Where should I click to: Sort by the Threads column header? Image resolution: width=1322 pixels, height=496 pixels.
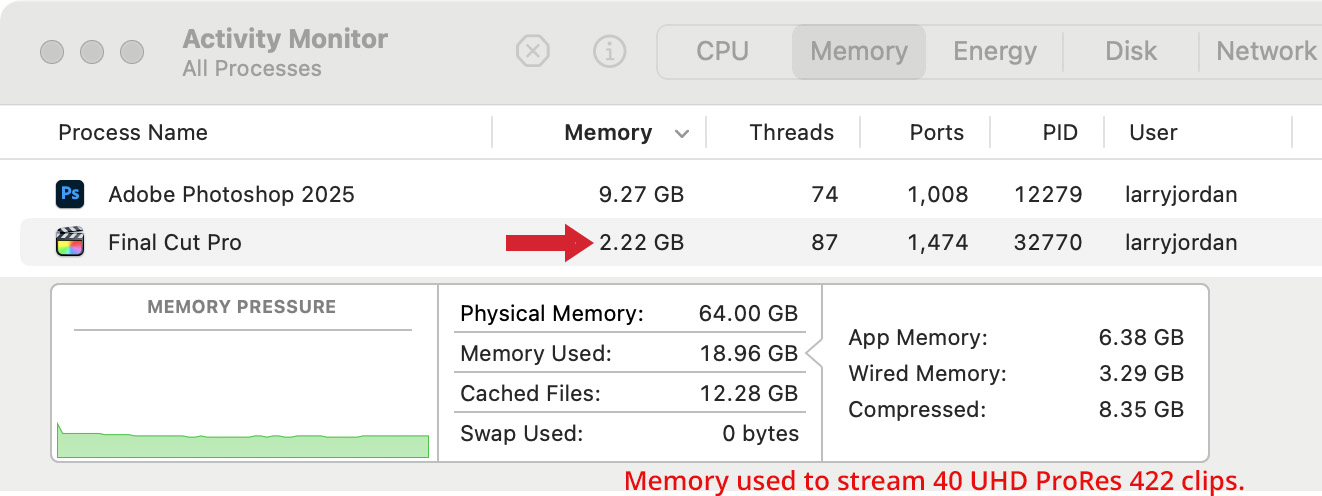(x=792, y=132)
